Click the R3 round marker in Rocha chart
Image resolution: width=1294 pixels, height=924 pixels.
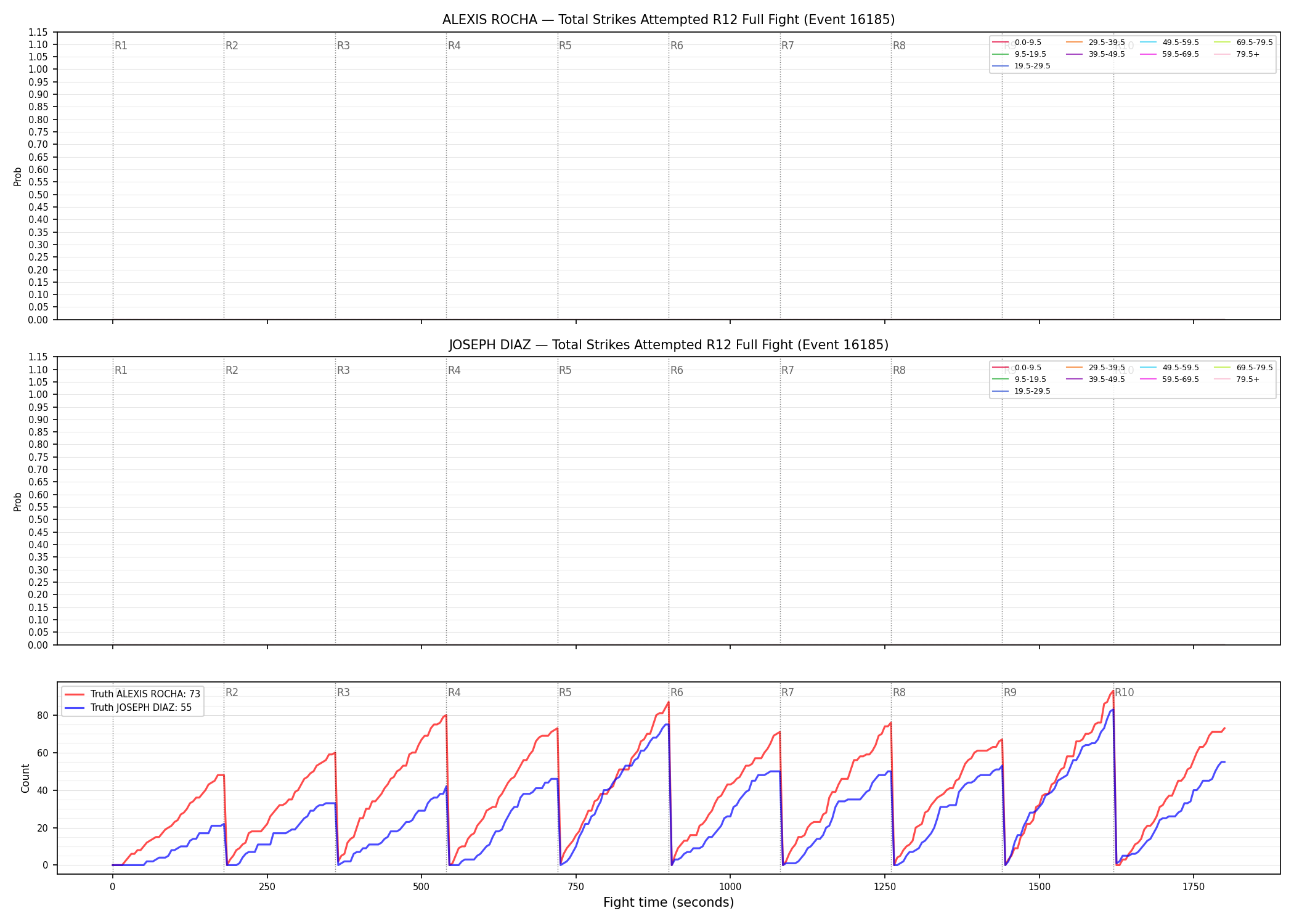coord(343,46)
